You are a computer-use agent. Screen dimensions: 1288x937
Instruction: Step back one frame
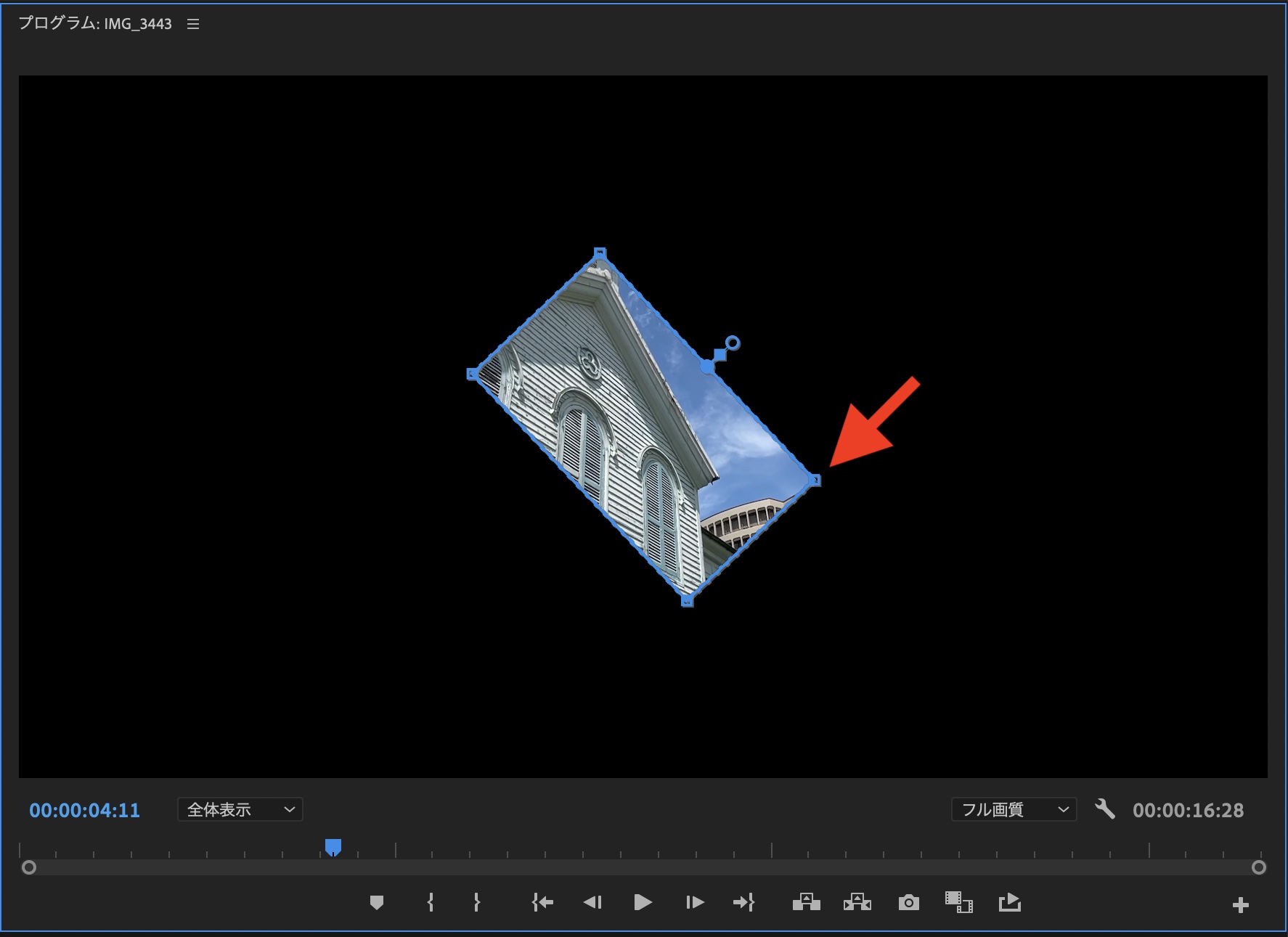tap(592, 902)
